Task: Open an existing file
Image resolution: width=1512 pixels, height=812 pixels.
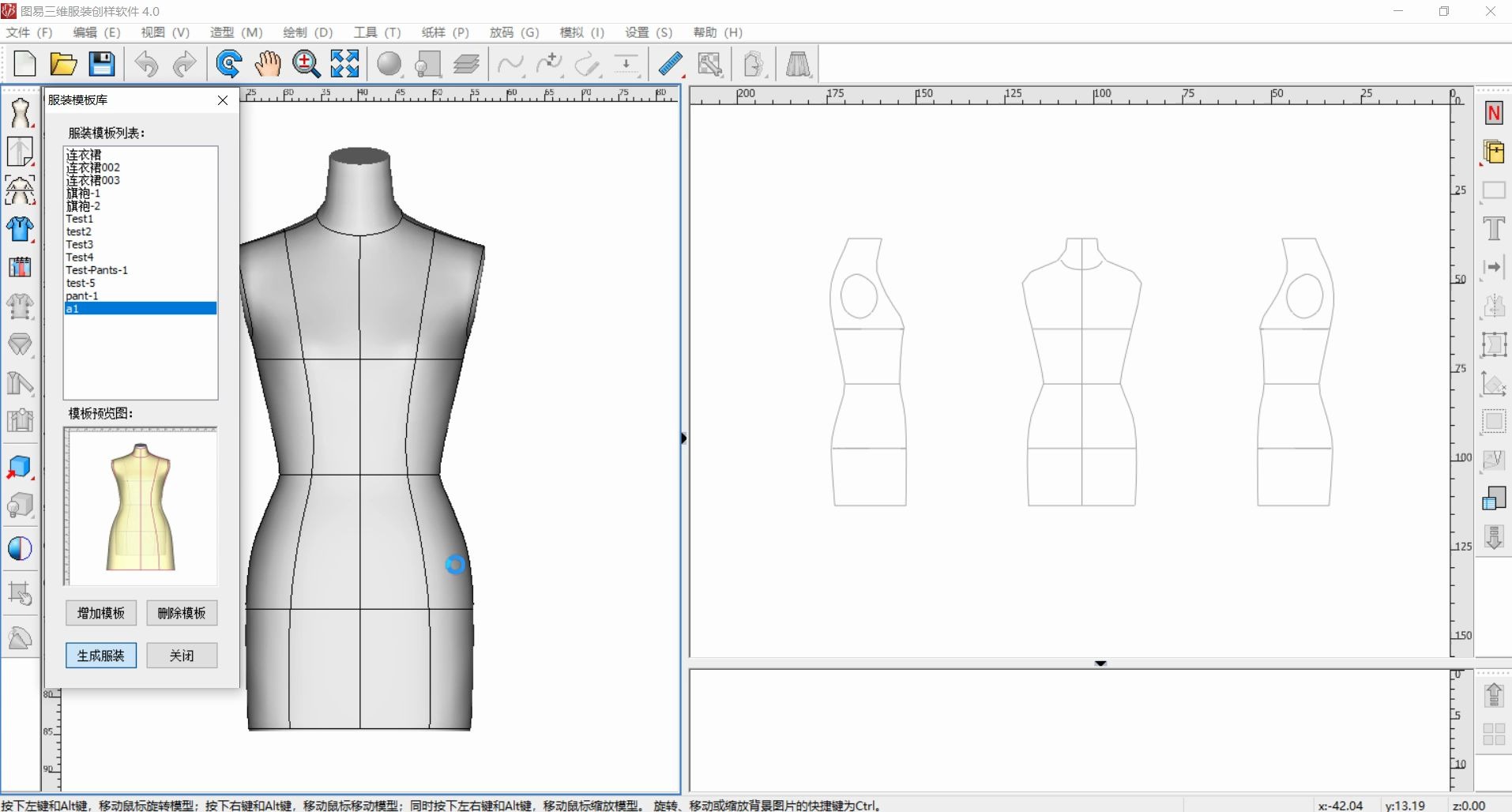Action: click(63, 64)
